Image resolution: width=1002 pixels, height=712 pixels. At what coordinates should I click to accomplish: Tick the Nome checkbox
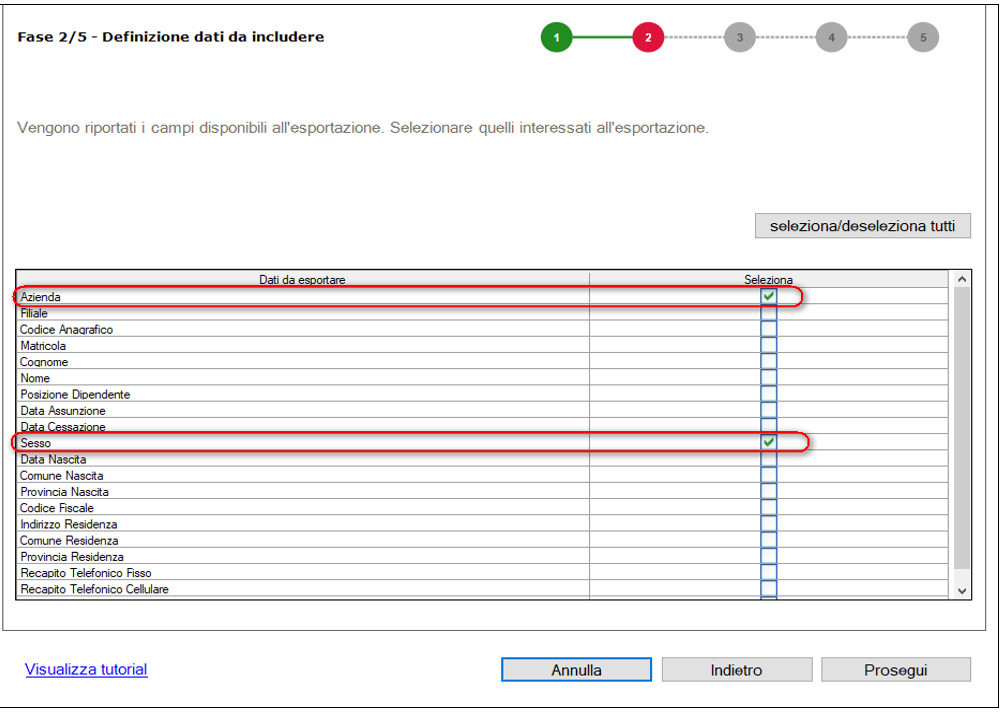[x=769, y=378]
